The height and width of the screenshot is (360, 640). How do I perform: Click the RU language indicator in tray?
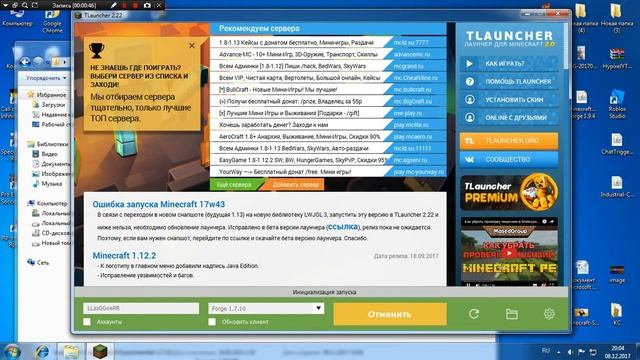tap(546, 351)
